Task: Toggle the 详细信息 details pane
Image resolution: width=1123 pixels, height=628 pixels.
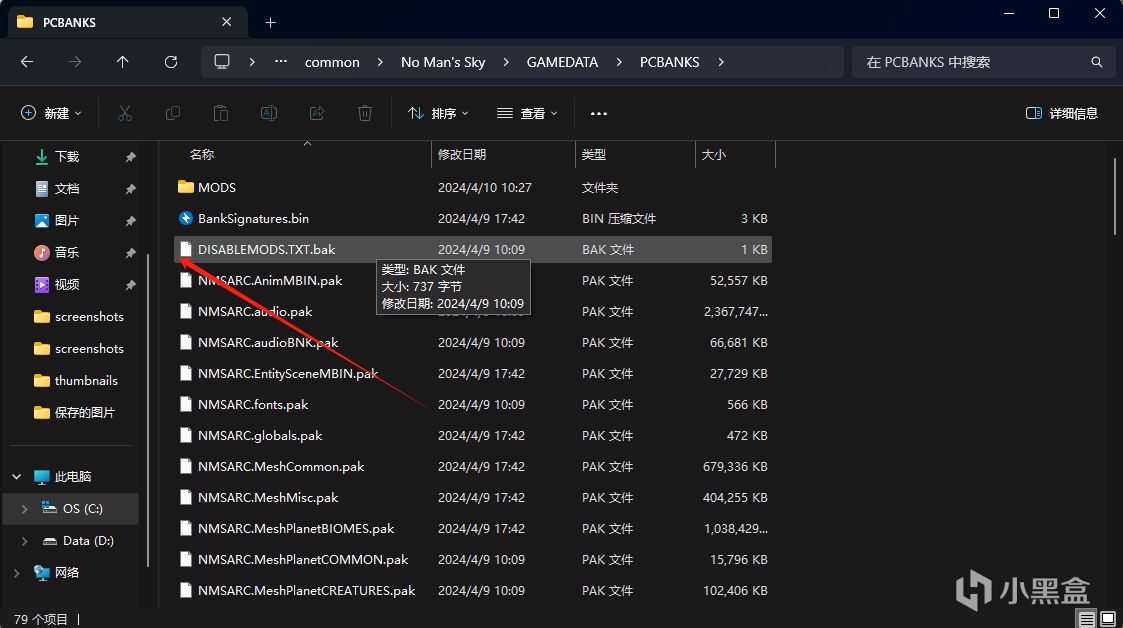Action: click(x=1061, y=113)
